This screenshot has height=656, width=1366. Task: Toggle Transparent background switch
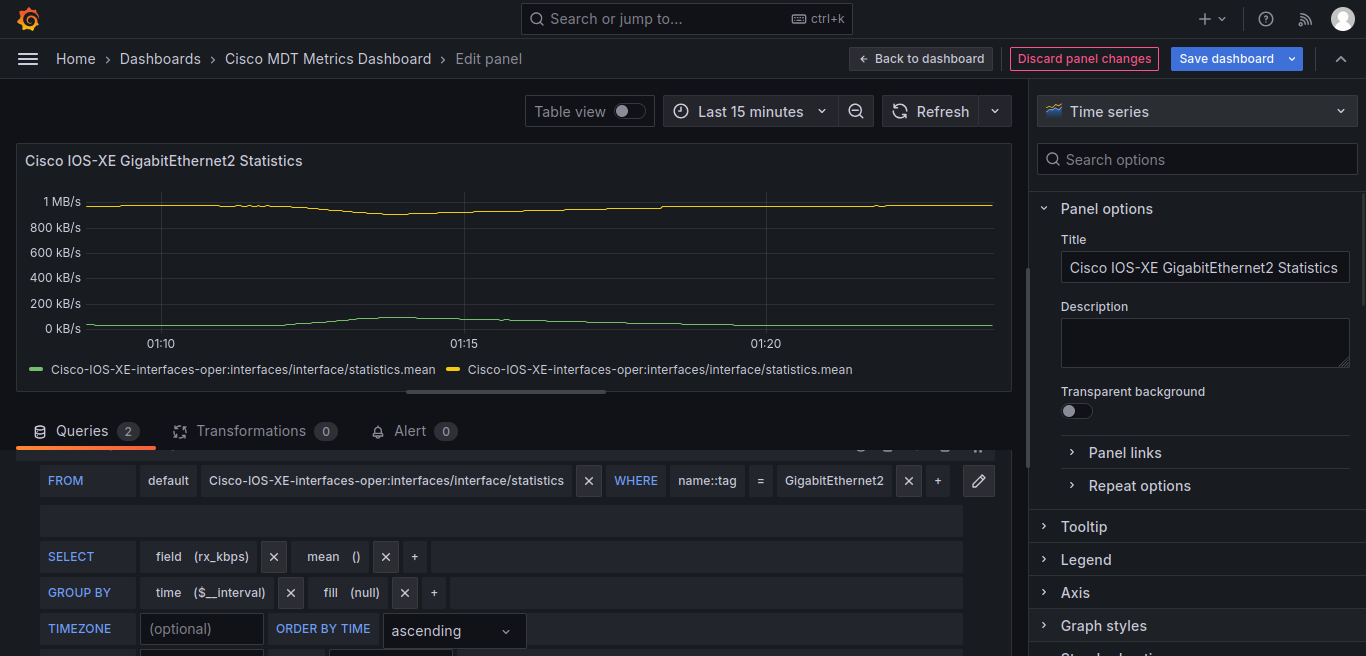tap(1077, 411)
